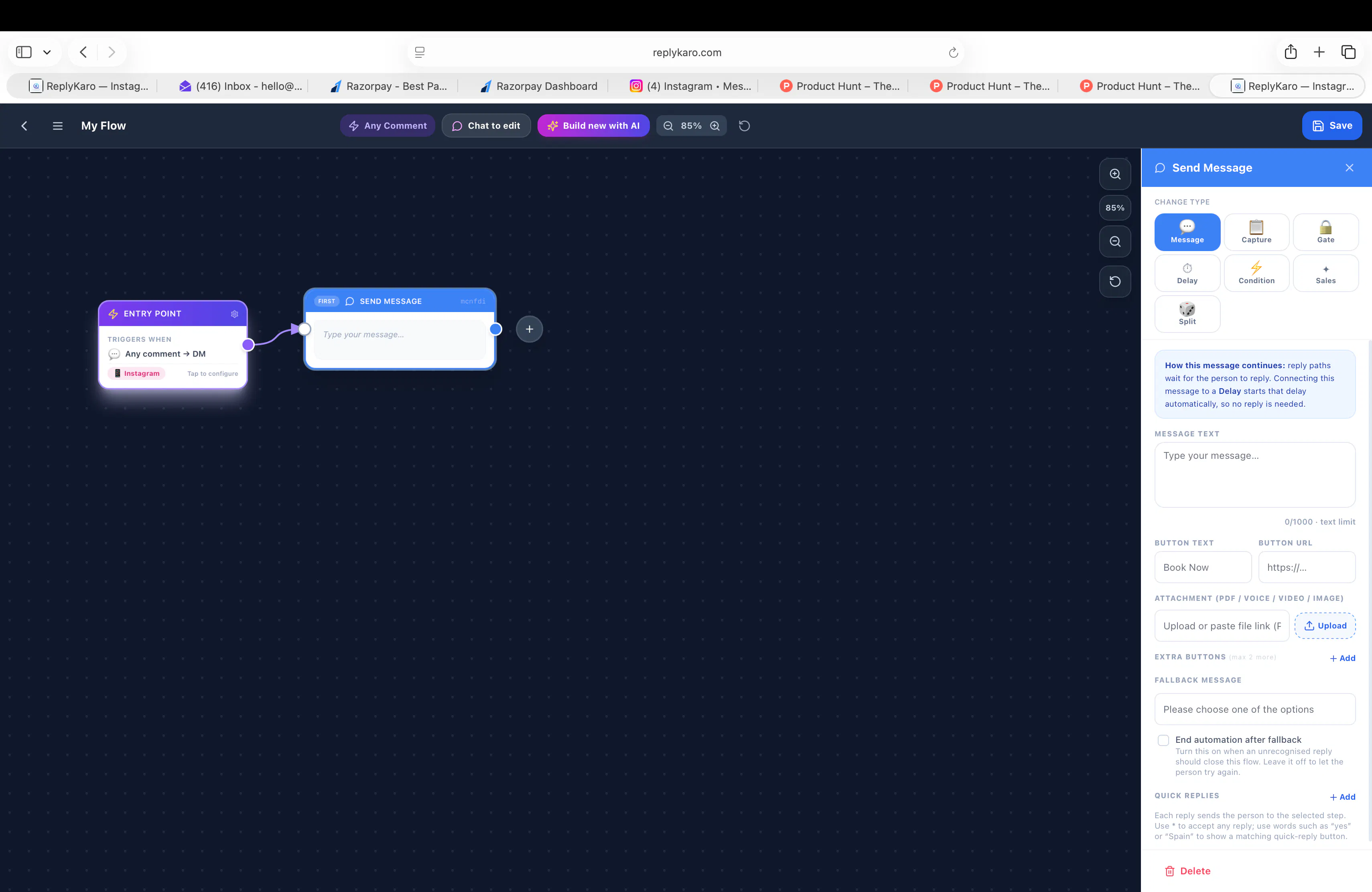Zoom in using toolbar plus magnifier
The image size is (1372, 892).
point(715,126)
